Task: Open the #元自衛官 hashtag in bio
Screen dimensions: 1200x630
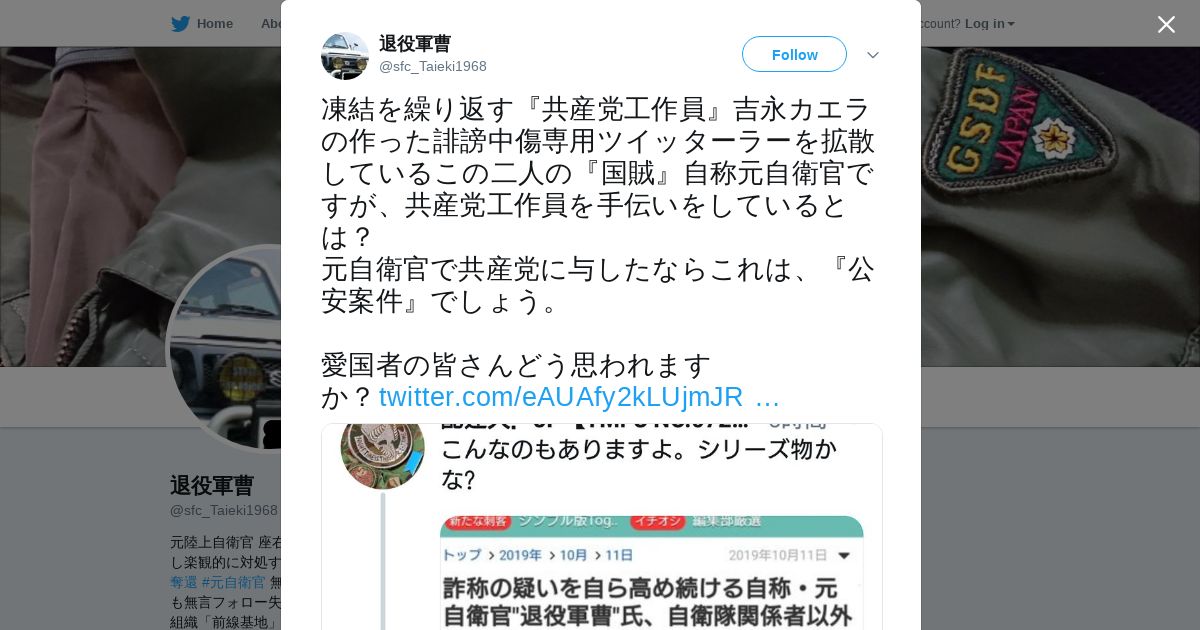Action: [x=234, y=582]
